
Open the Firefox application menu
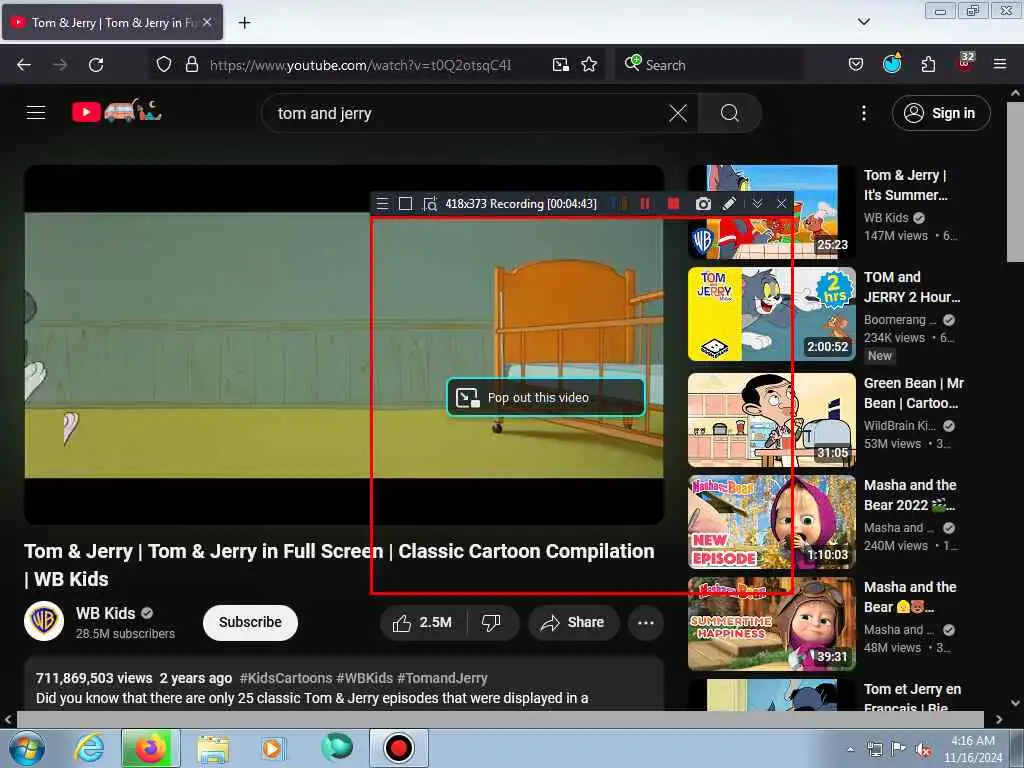1000,64
